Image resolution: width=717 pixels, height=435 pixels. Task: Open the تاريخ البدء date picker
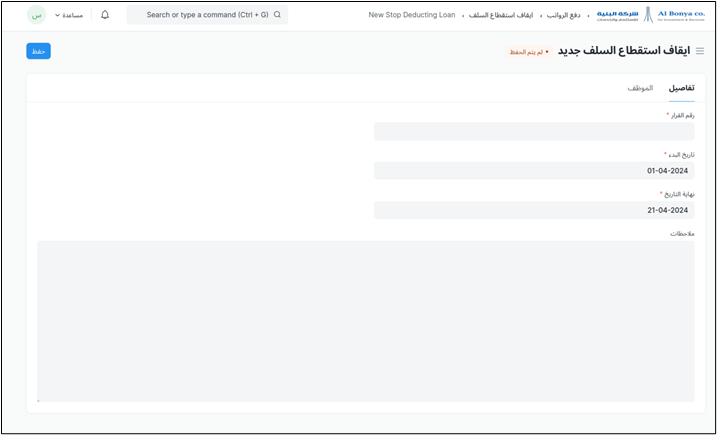(x=534, y=171)
